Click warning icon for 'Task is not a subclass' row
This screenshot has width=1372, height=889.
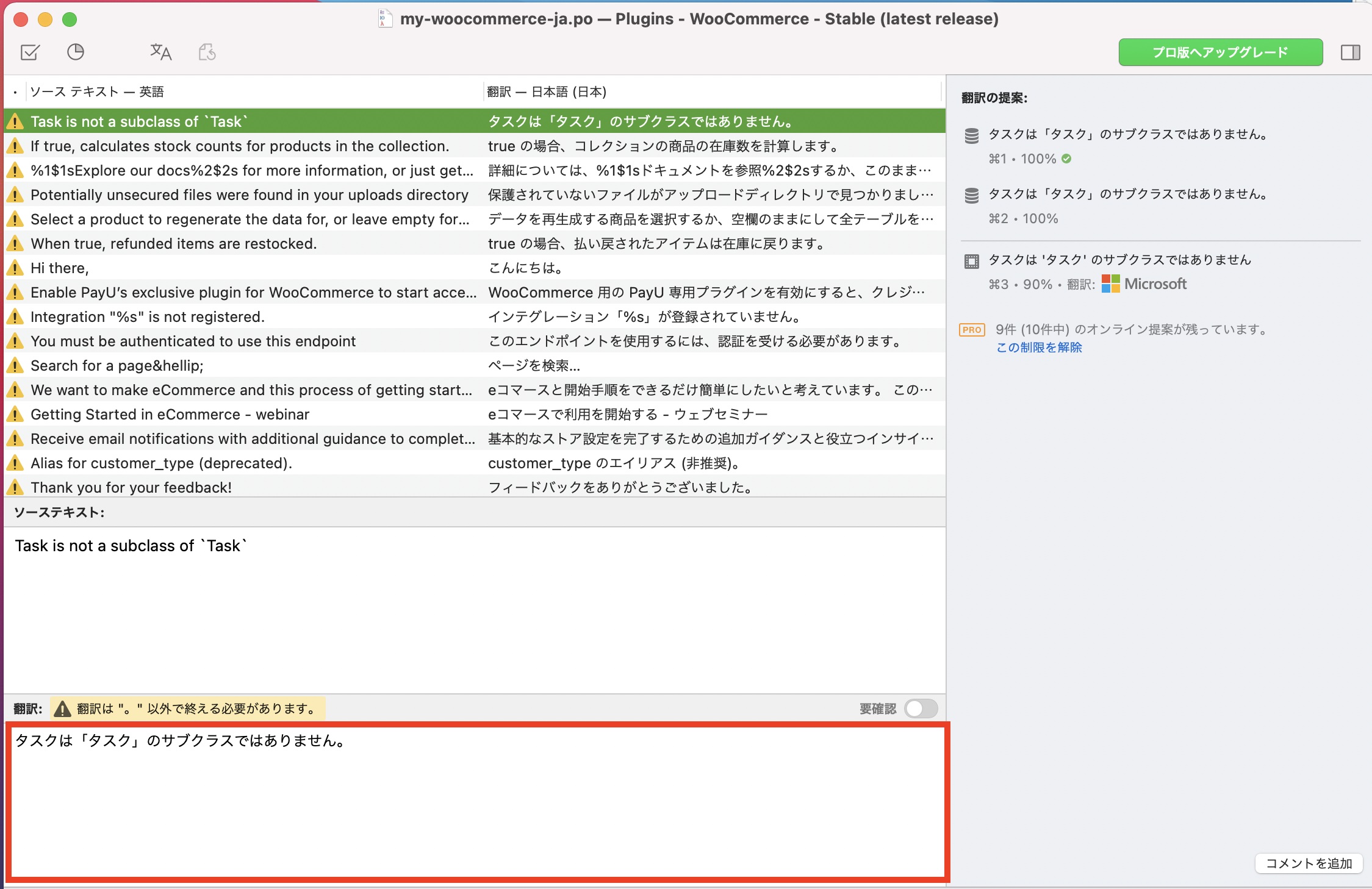tap(15, 121)
